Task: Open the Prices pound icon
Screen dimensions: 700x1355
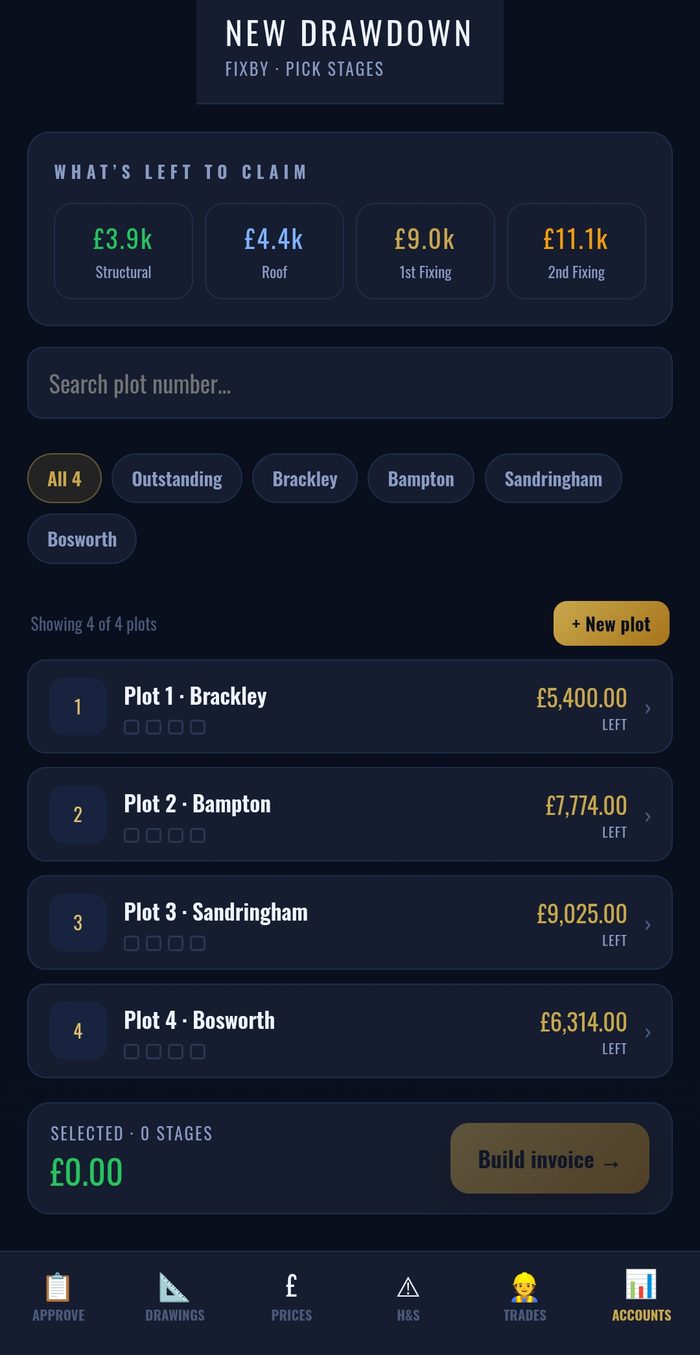Action: click(x=291, y=1286)
